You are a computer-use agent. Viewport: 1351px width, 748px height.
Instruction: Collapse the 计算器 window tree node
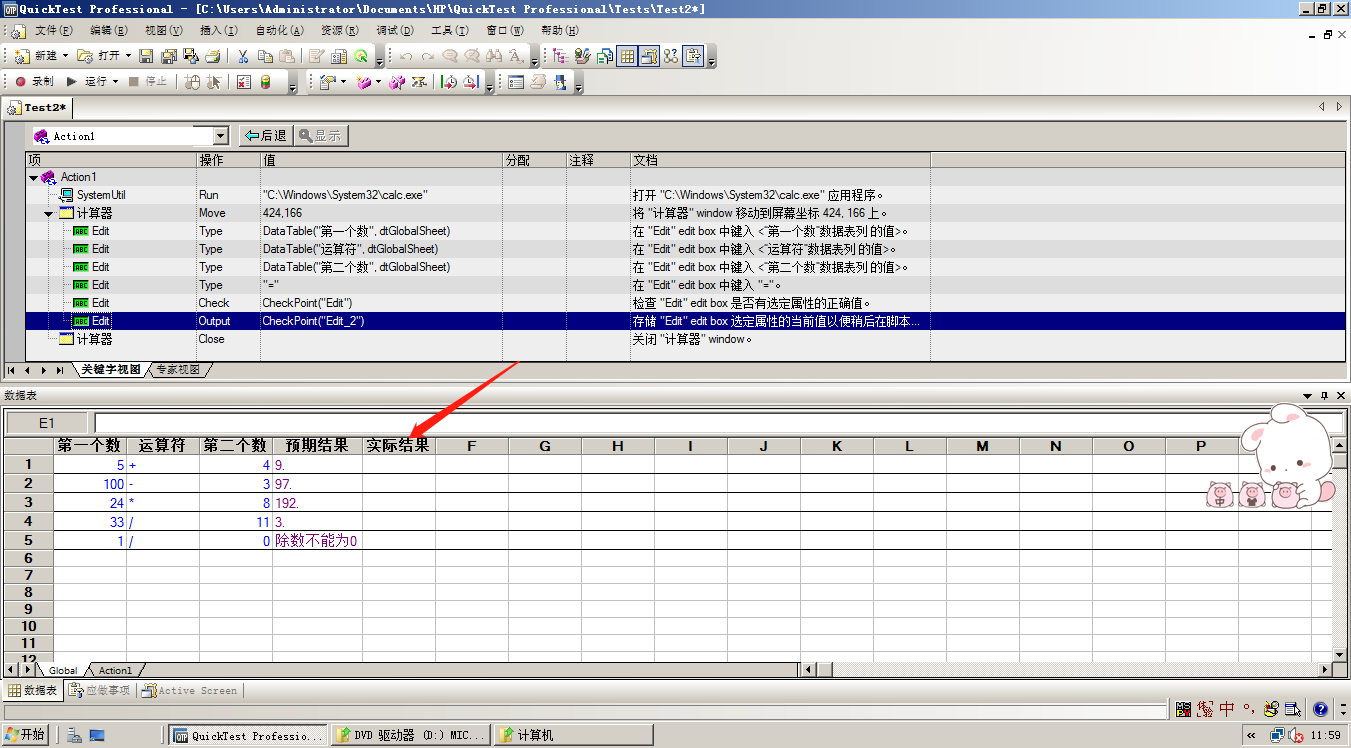click(49, 213)
